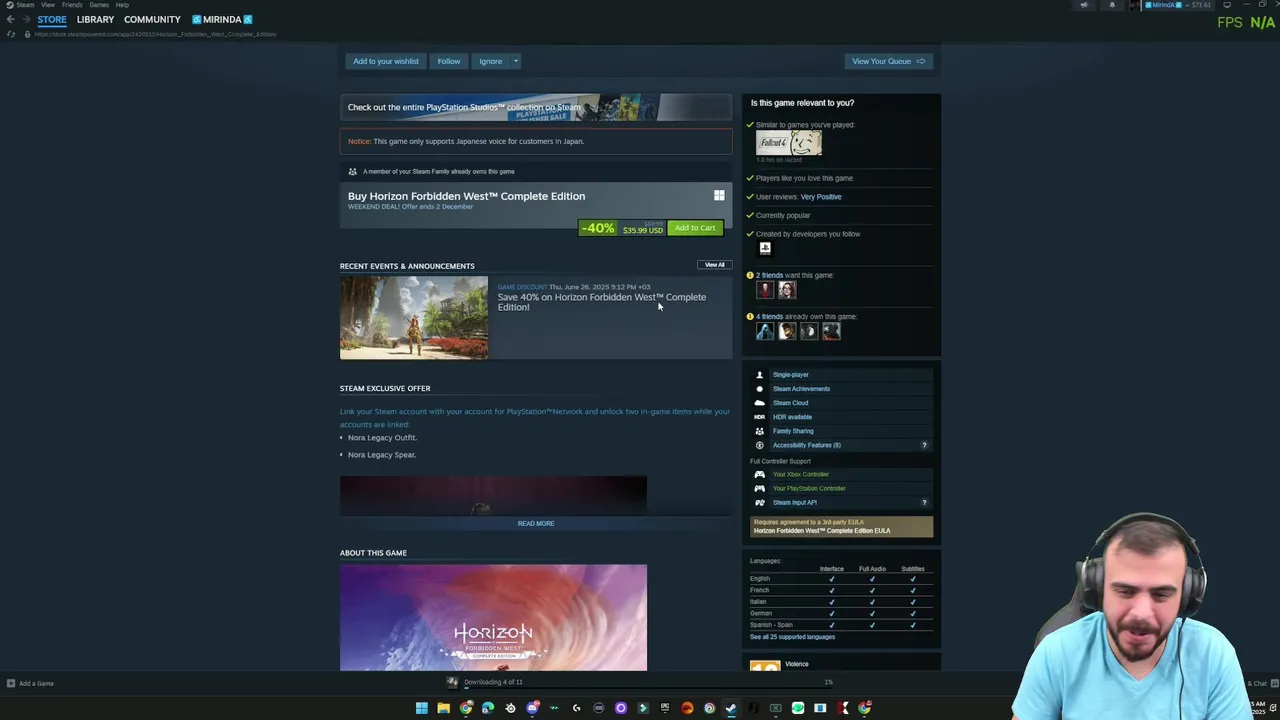Click View Your Queue button
Screen dimensions: 1280x720
[x=889, y=61]
